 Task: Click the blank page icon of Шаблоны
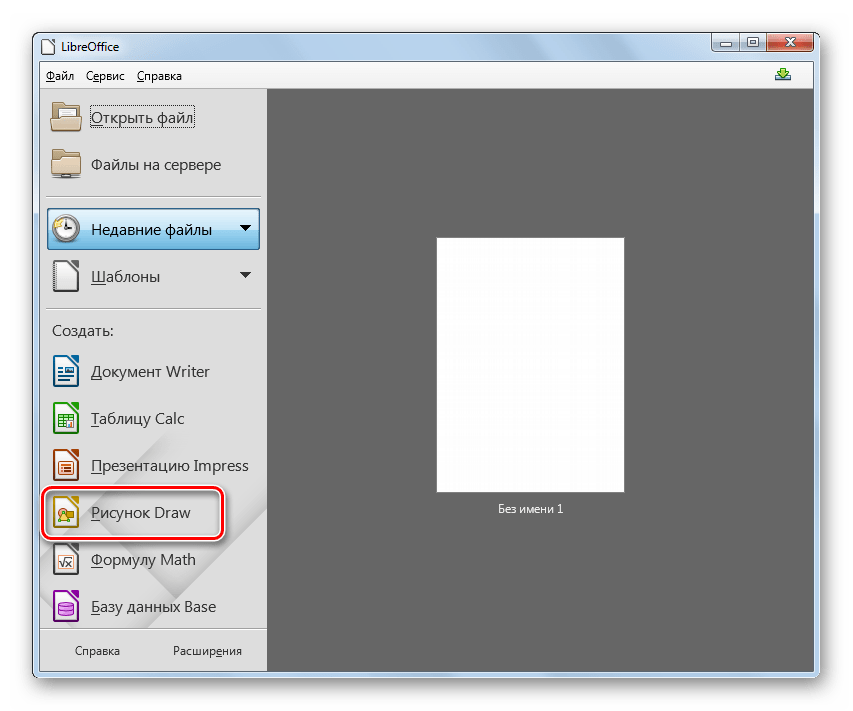[66, 276]
